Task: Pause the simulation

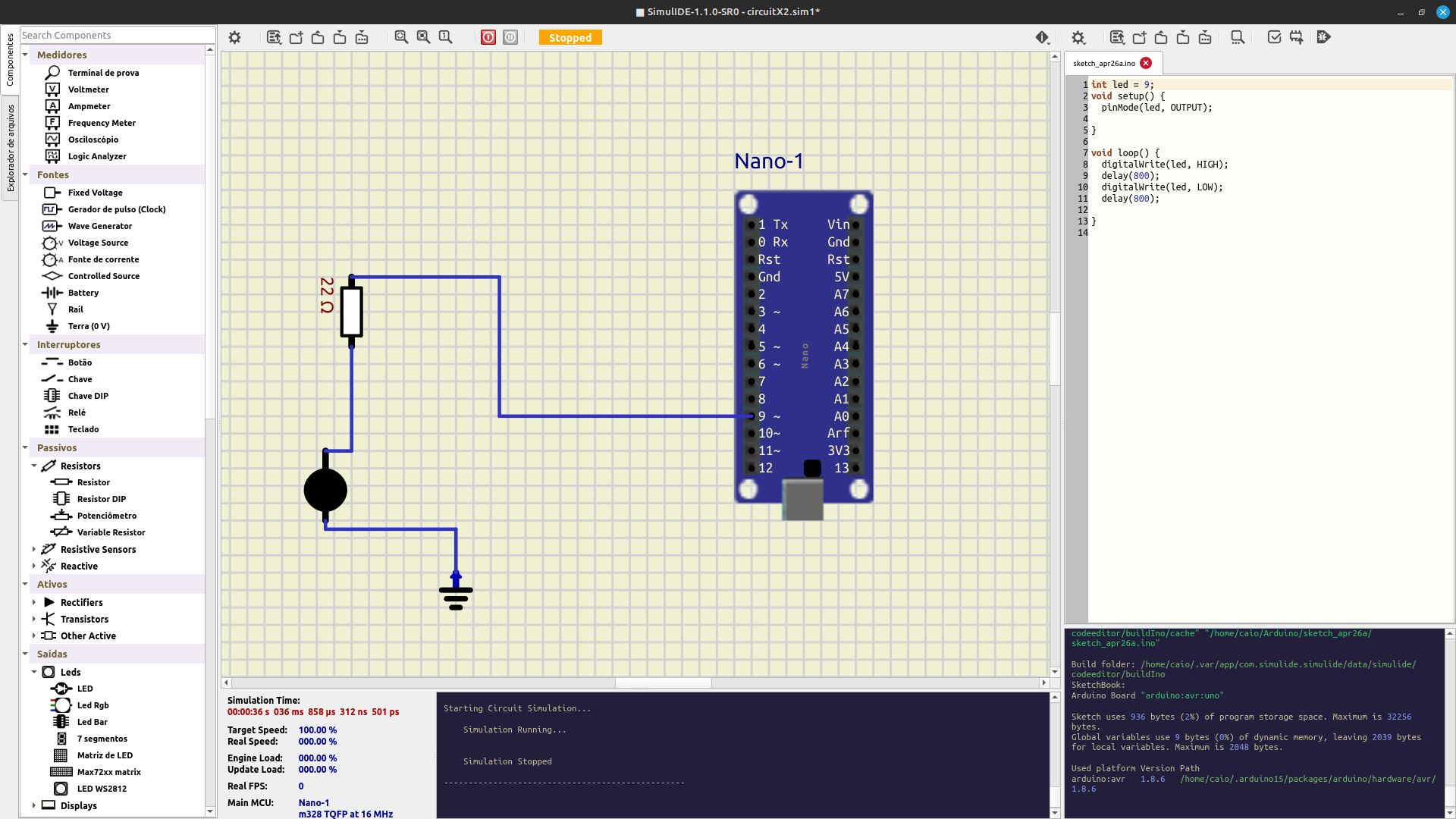Action: [510, 37]
